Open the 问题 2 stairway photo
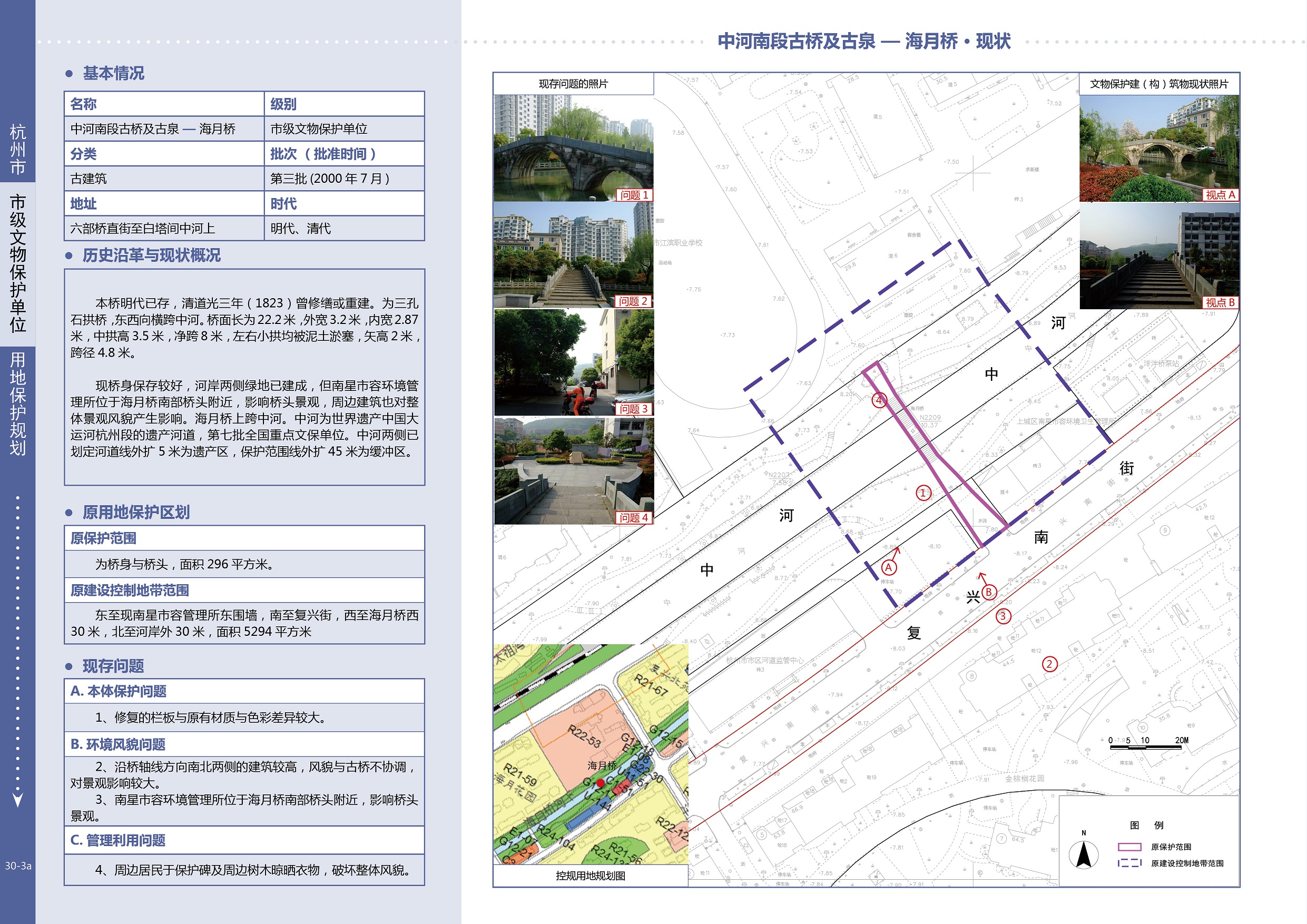 click(x=573, y=255)
